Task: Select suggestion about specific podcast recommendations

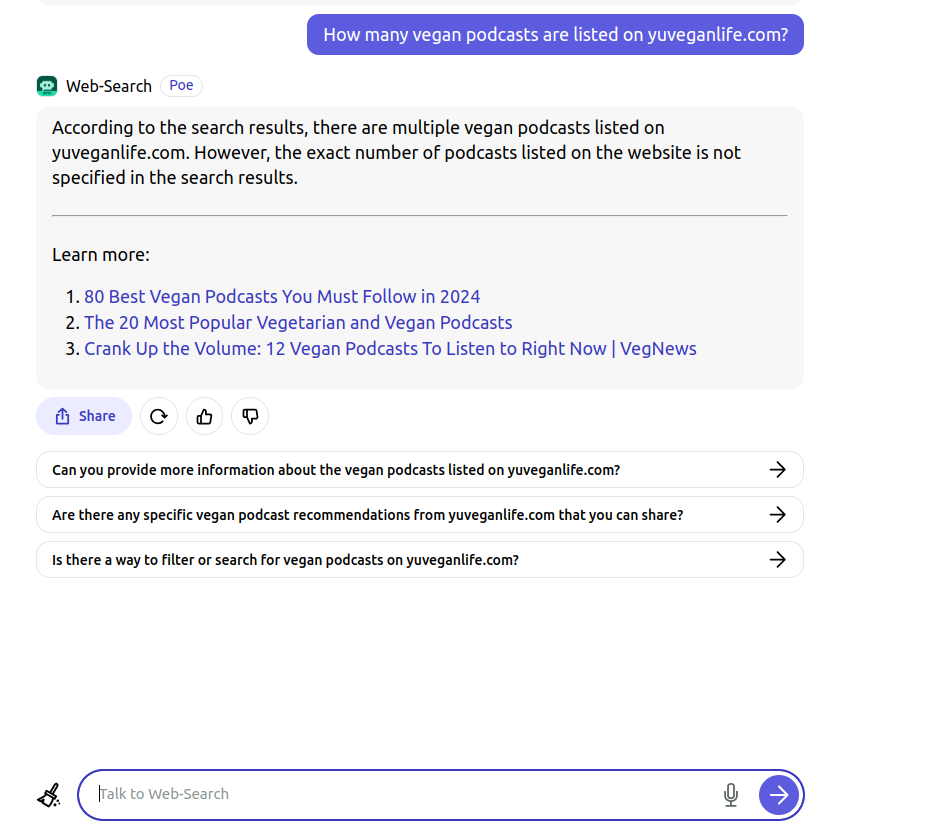Action: pos(420,515)
